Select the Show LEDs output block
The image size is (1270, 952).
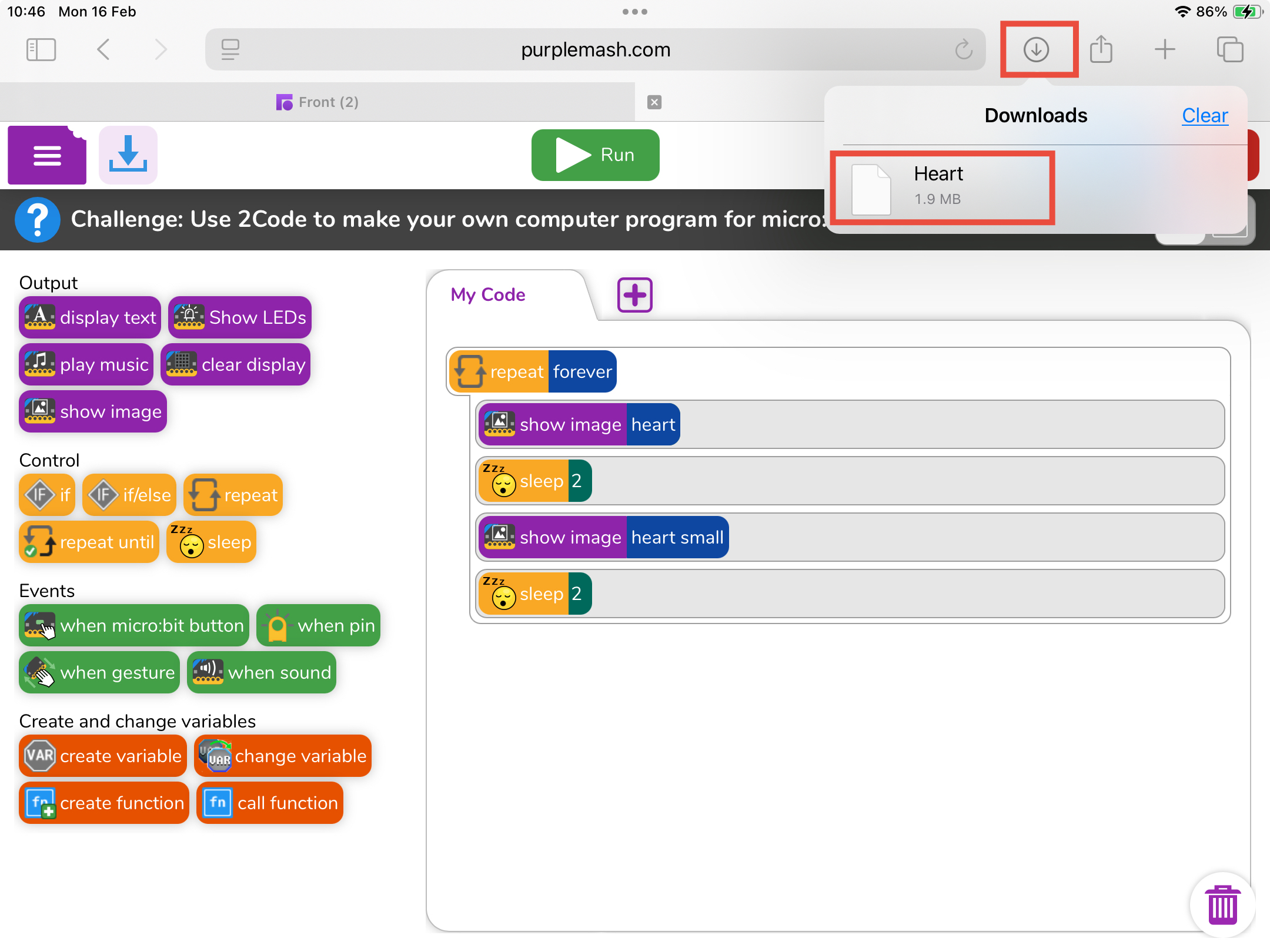[240, 318]
